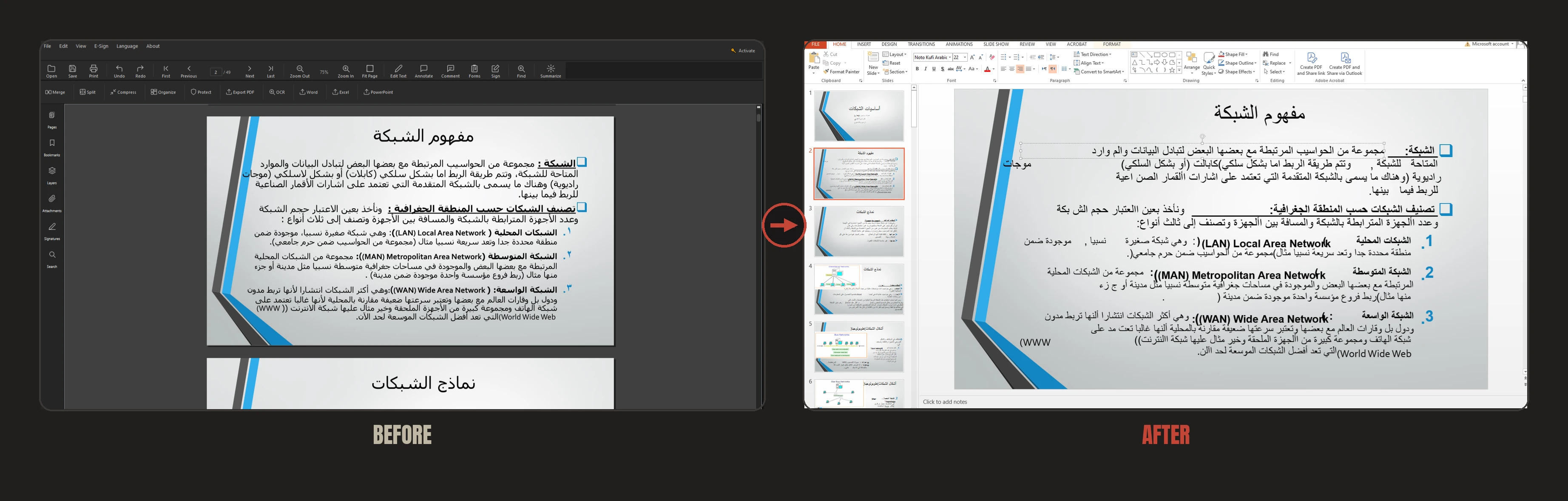Click Zoom In in the PDF editor
The image size is (1568, 501).
click(346, 71)
